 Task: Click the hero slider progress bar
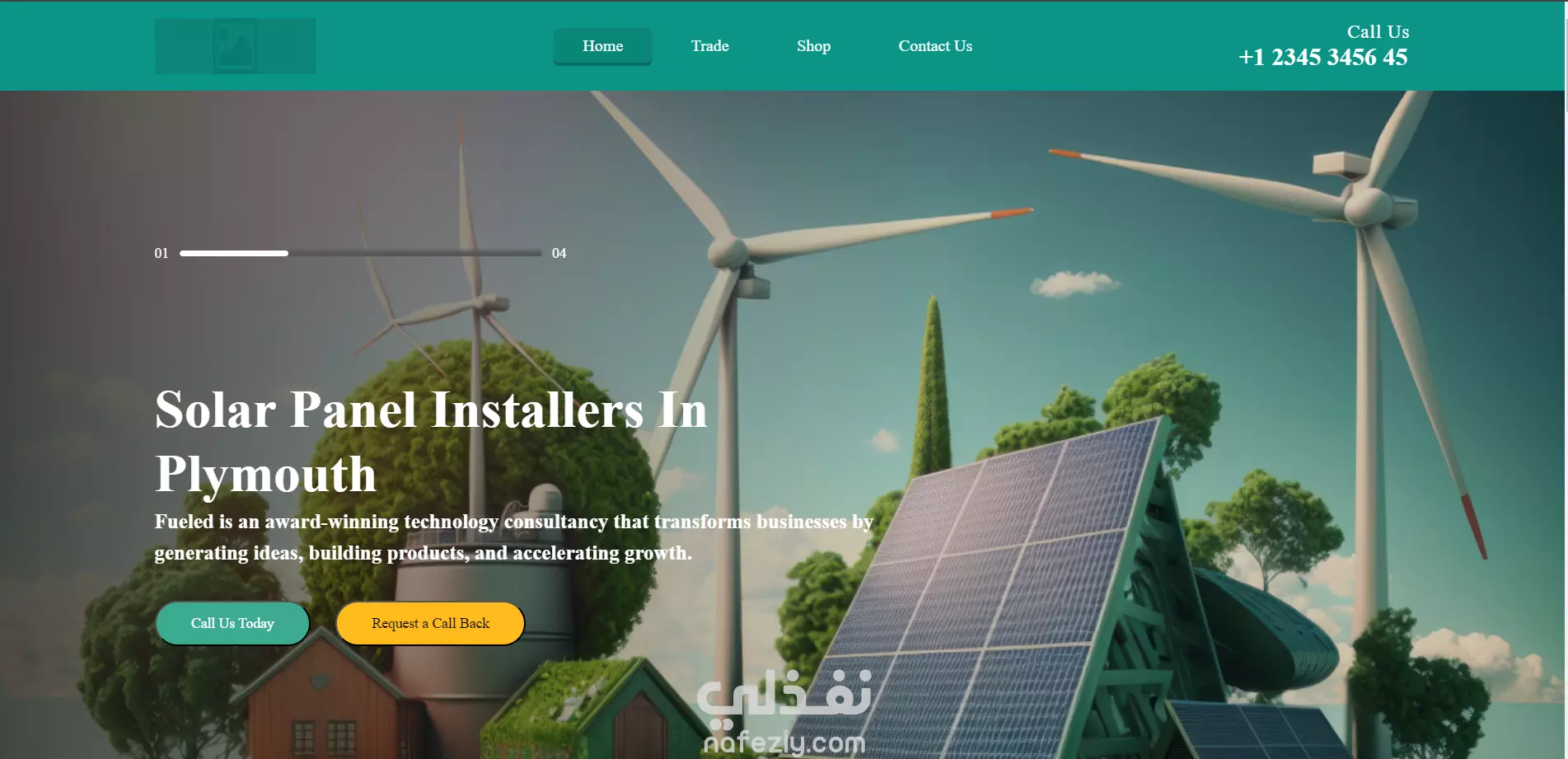click(360, 253)
